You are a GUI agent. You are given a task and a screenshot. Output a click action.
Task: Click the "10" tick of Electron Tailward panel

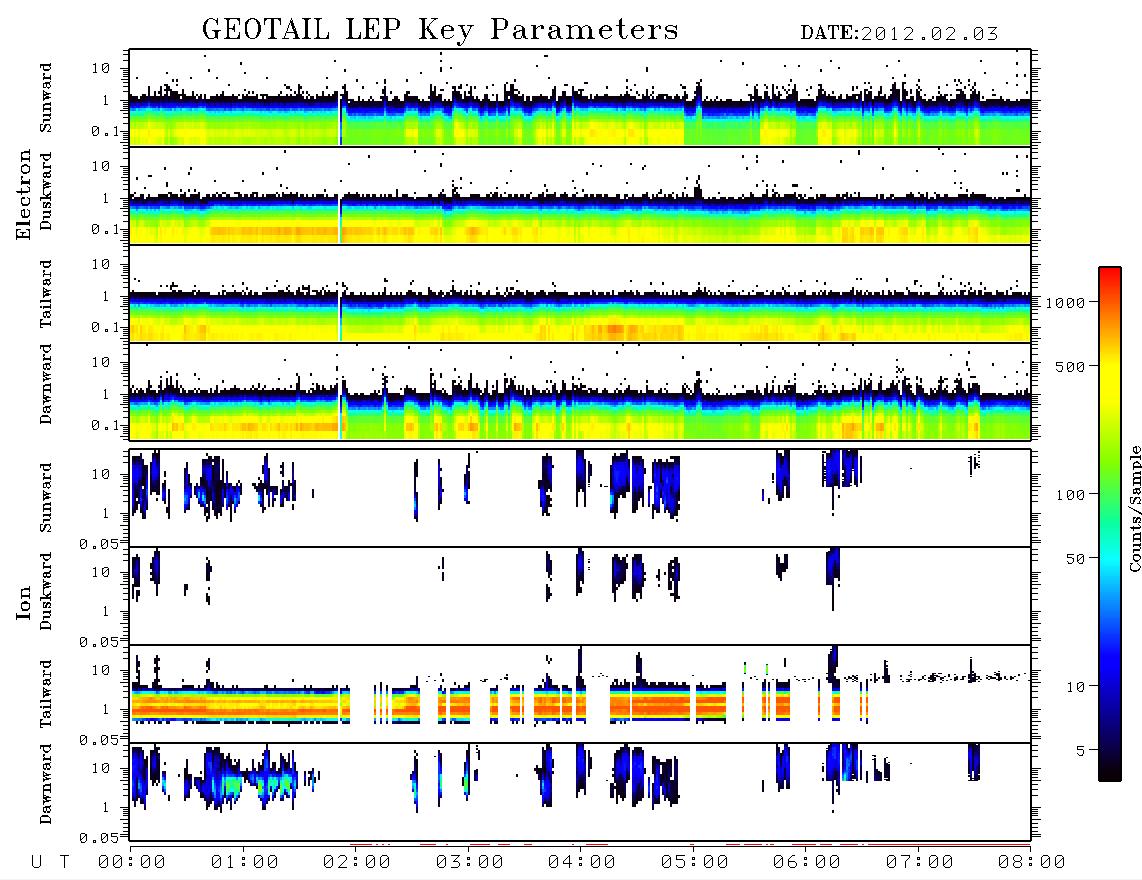coord(101,264)
